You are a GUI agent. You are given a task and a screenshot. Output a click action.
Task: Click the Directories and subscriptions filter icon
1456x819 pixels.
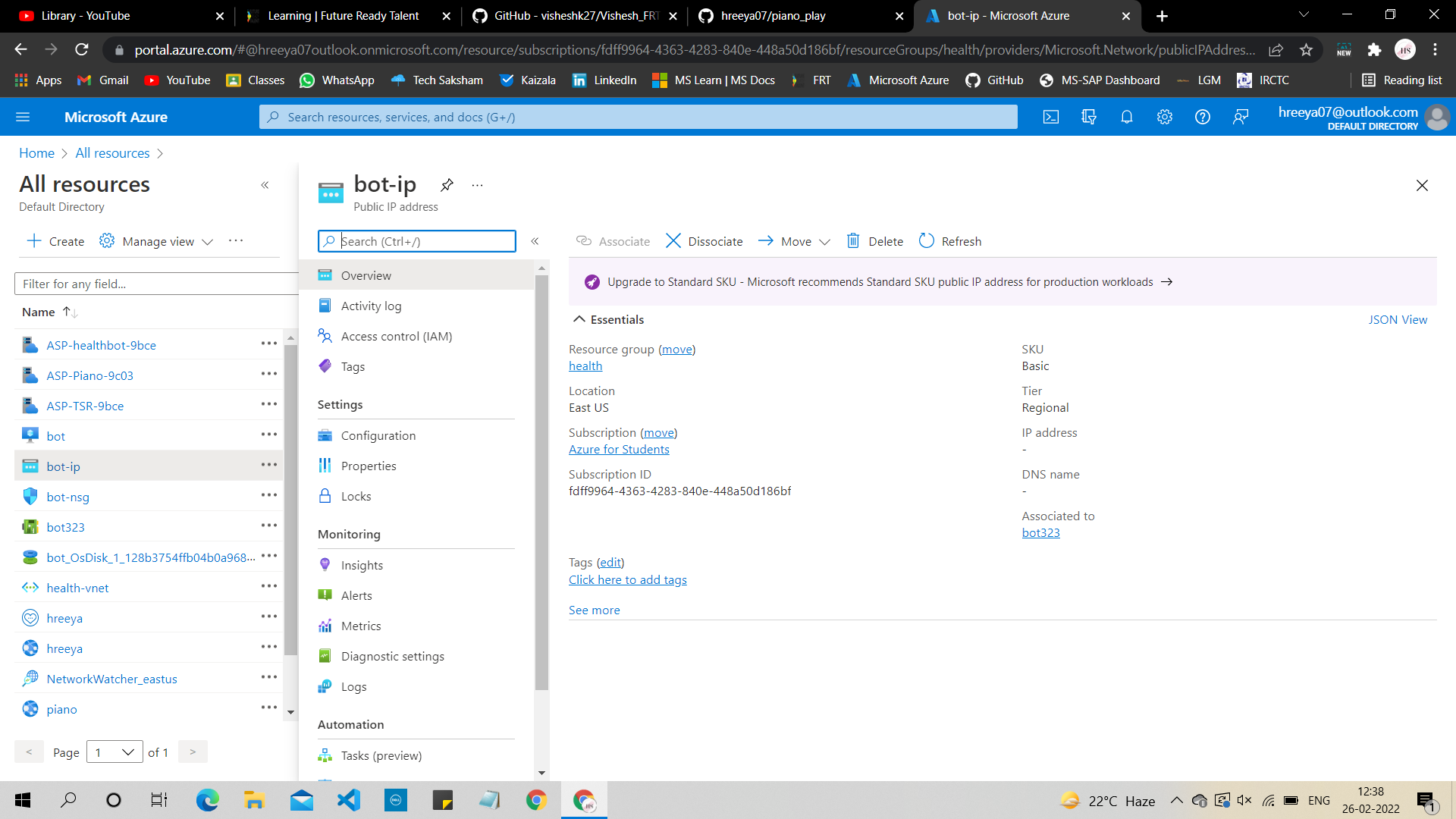1088,117
